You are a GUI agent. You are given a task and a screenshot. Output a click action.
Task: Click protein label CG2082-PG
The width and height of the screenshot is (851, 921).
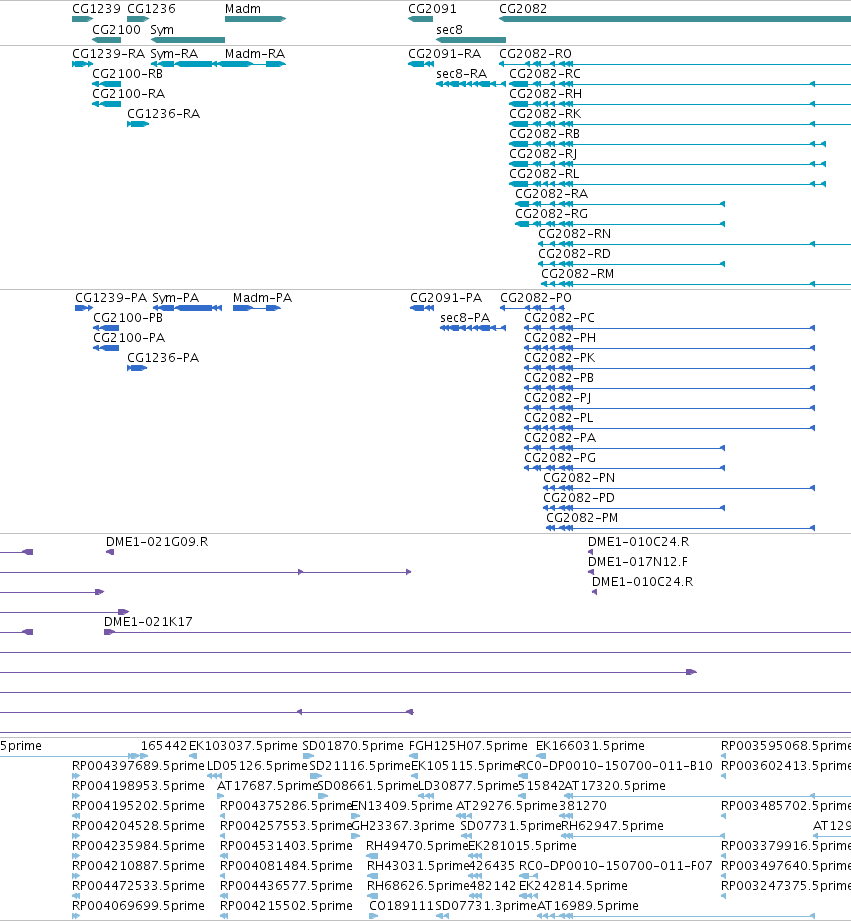pyautogui.click(x=560, y=458)
